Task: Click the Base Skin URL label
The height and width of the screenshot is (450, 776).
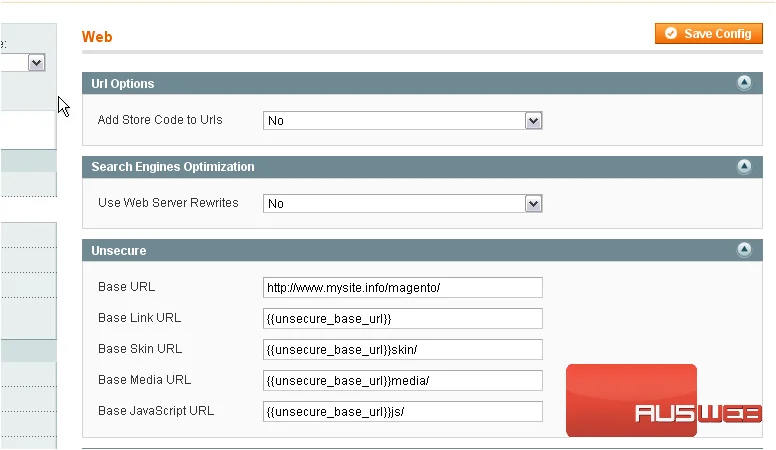Action: tap(140, 349)
